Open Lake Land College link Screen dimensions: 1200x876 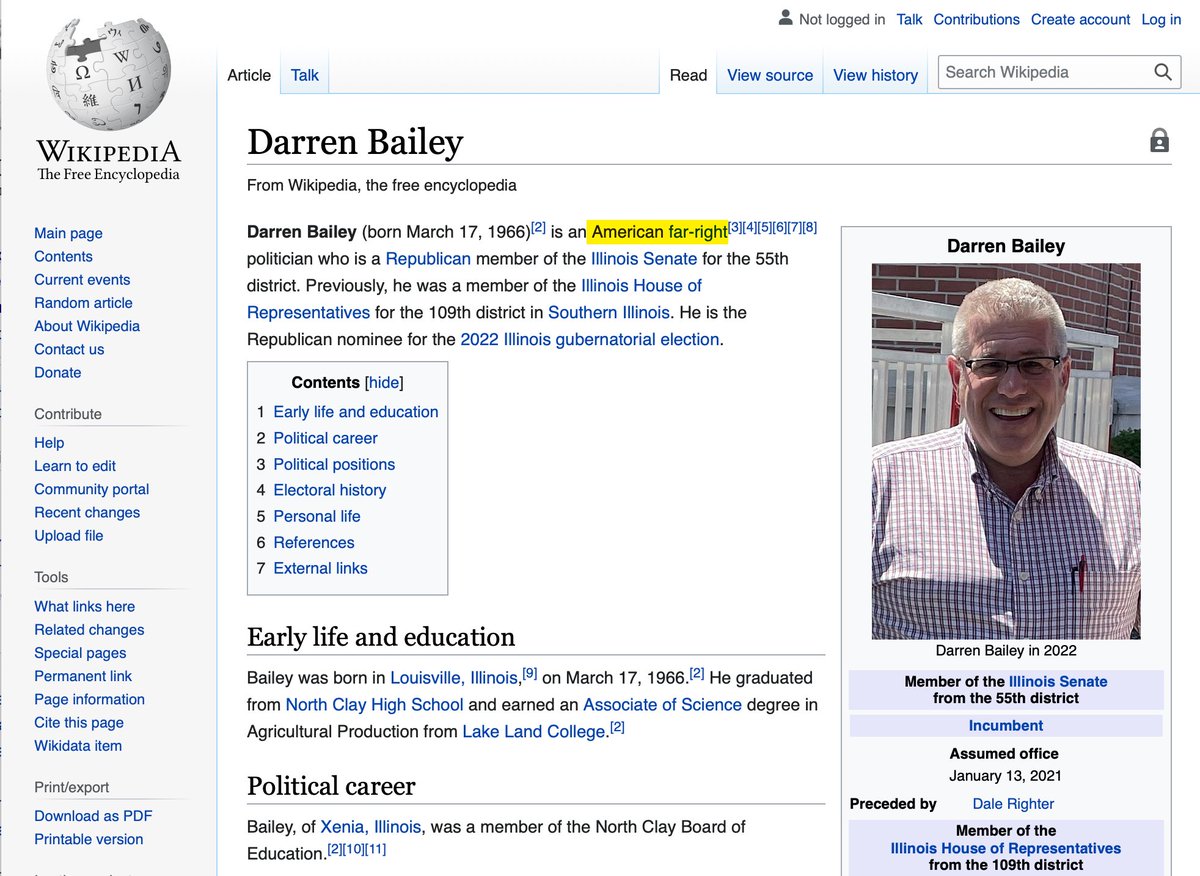534,731
